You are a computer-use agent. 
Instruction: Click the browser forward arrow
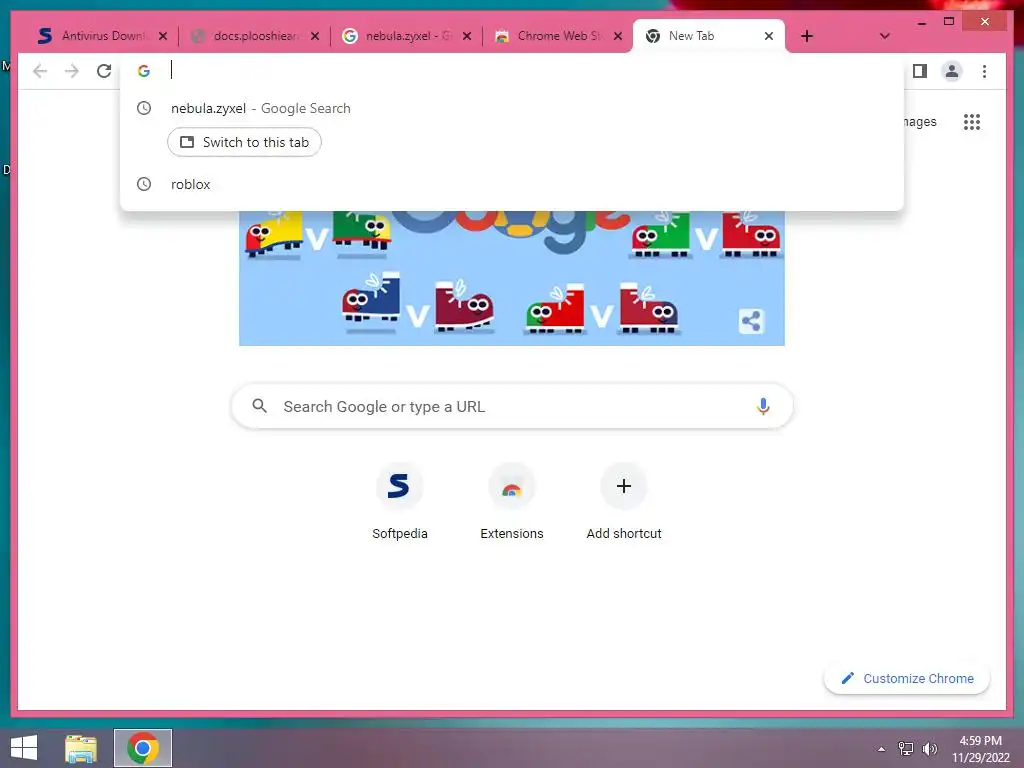click(x=72, y=71)
